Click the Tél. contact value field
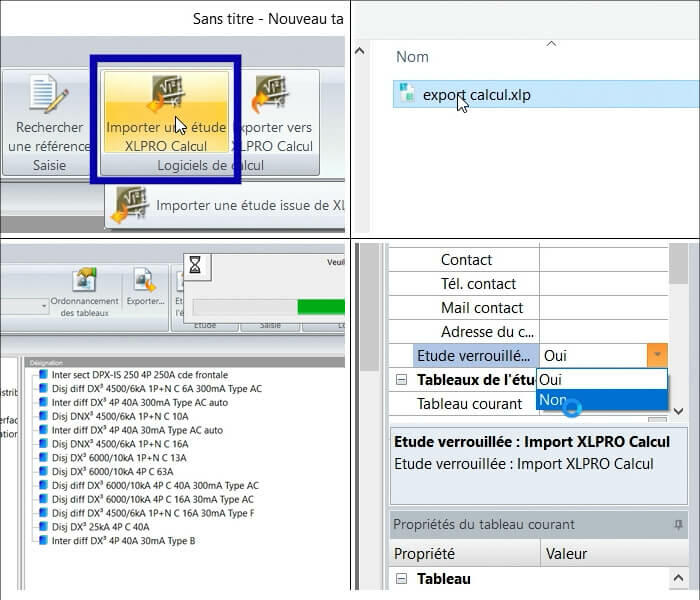This screenshot has height=600, width=700. click(x=604, y=283)
